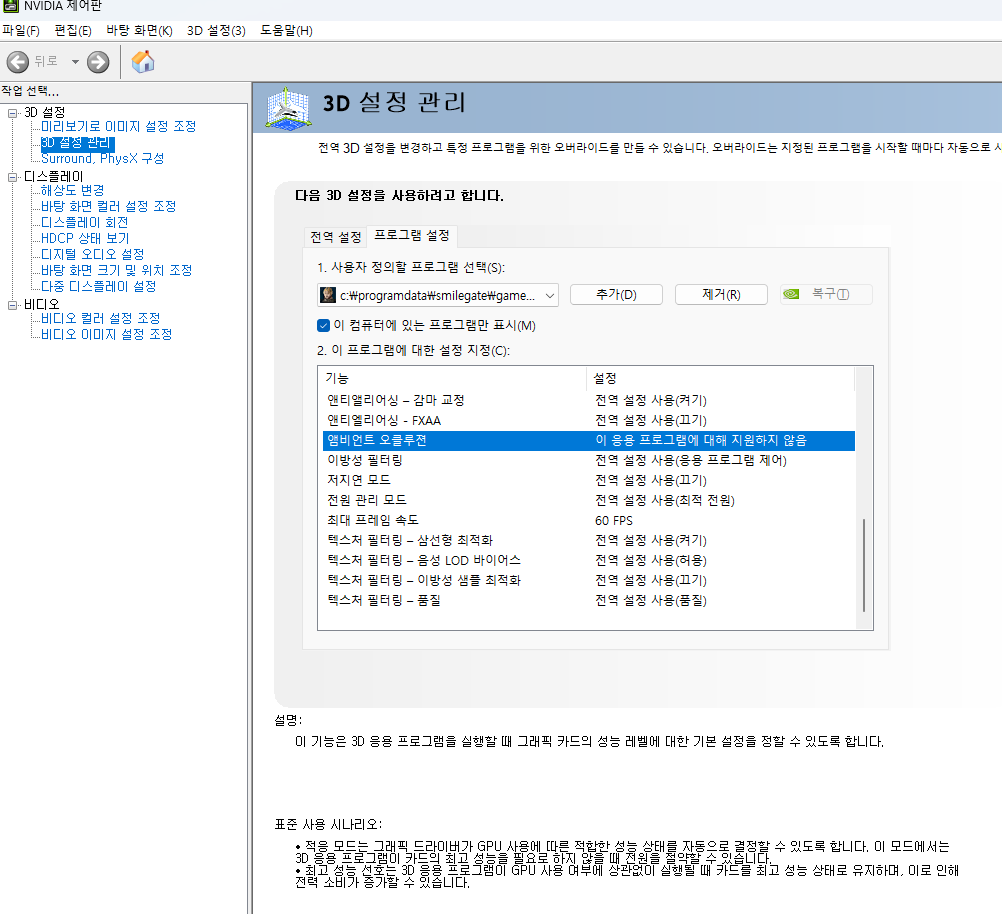Open HDCP 상태 보기 in the tree
Image resolution: width=1002 pixels, height=914 pixels.
coord(85,238)
